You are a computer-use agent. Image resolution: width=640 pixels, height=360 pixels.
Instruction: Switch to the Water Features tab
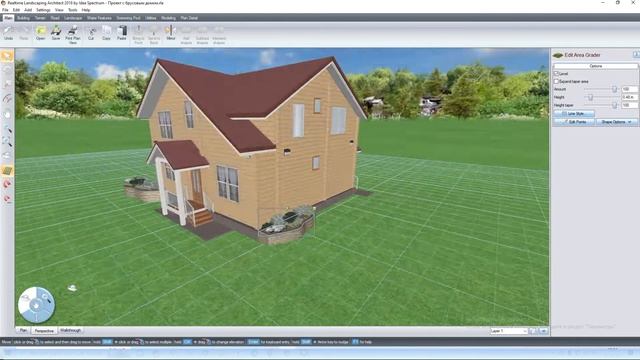pyautogui.click(x=99, y=18)
